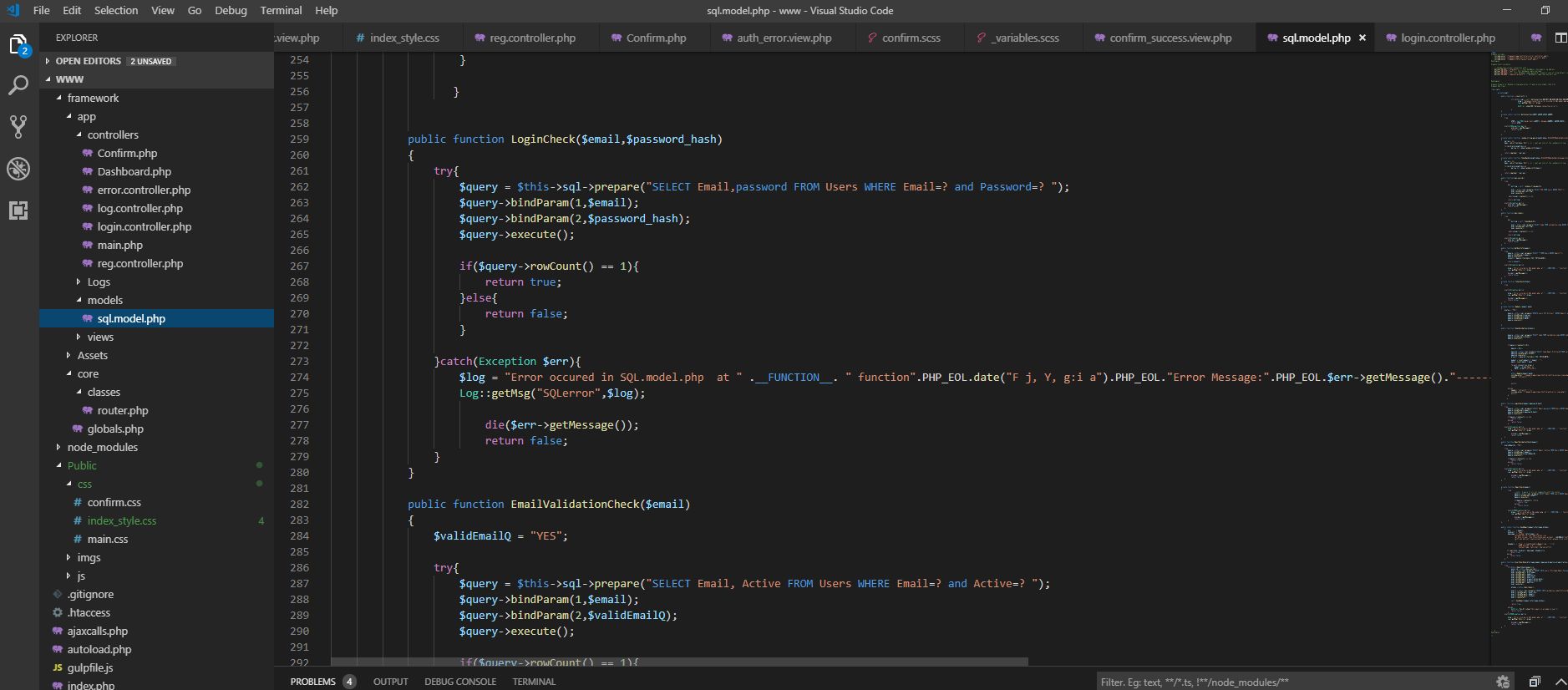The image size is (1568, 690).
Task: Open the Terminal menu
Action: [281, 10]
